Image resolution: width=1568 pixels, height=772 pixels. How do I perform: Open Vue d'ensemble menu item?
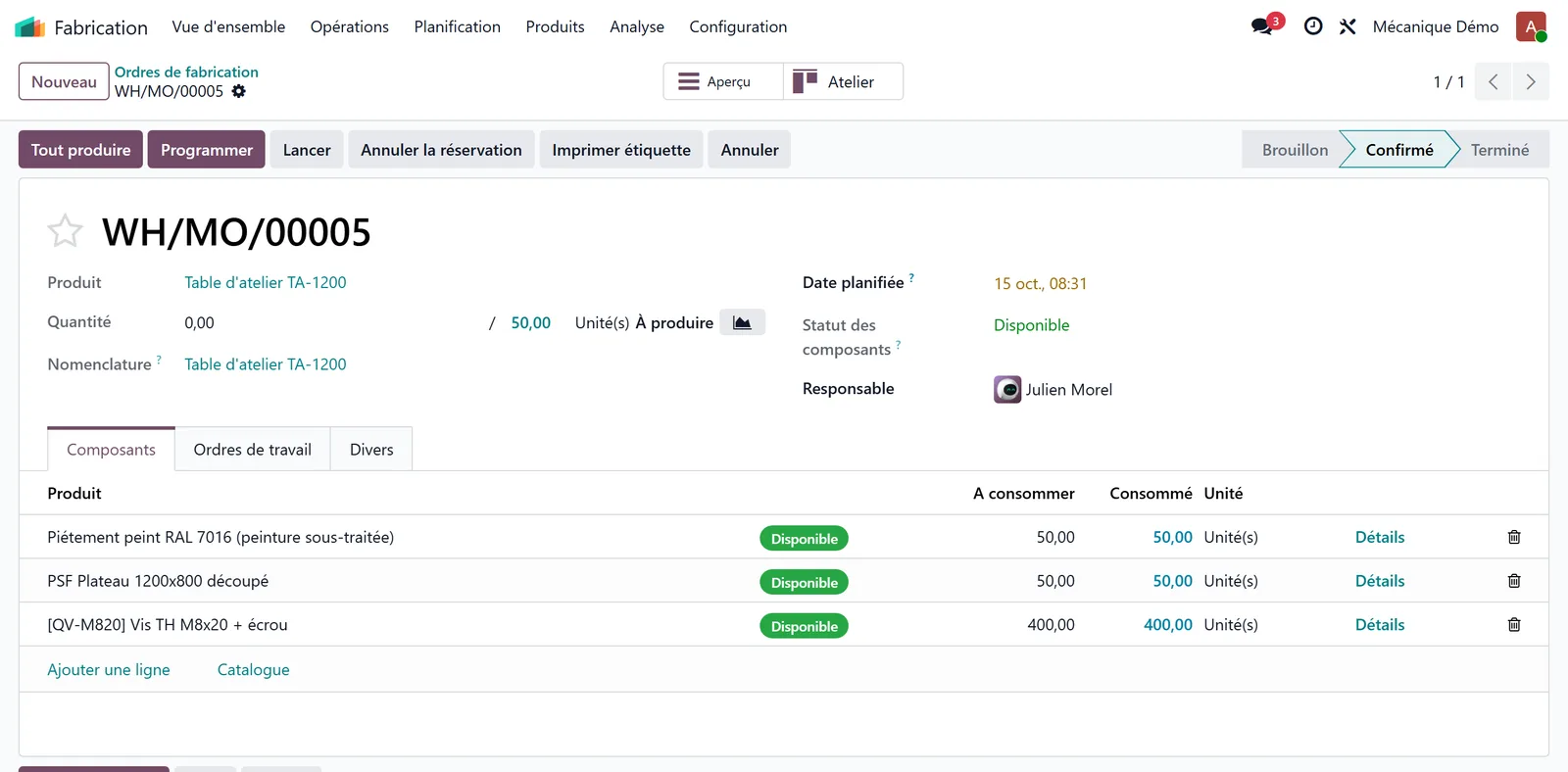(228, 26)
